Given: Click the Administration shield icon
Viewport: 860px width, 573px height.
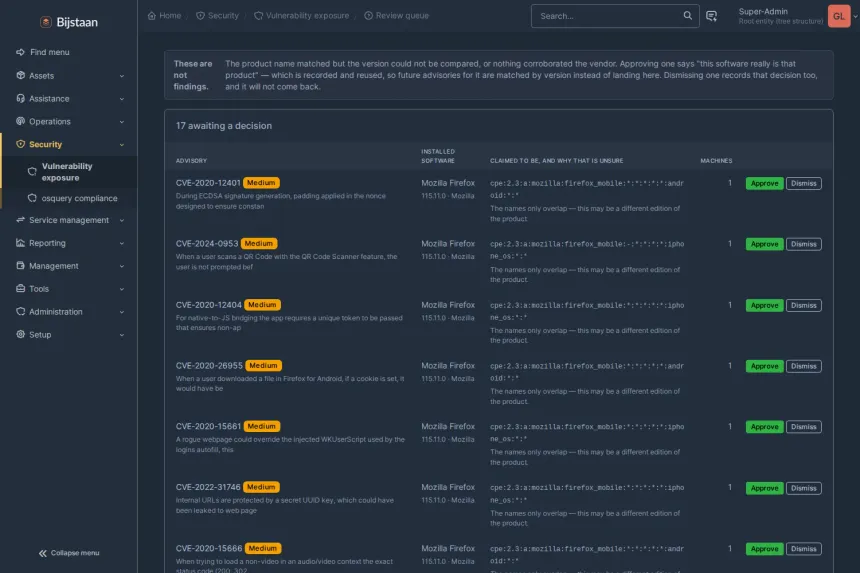Looking at the screenshot, I should click(20, 311).
